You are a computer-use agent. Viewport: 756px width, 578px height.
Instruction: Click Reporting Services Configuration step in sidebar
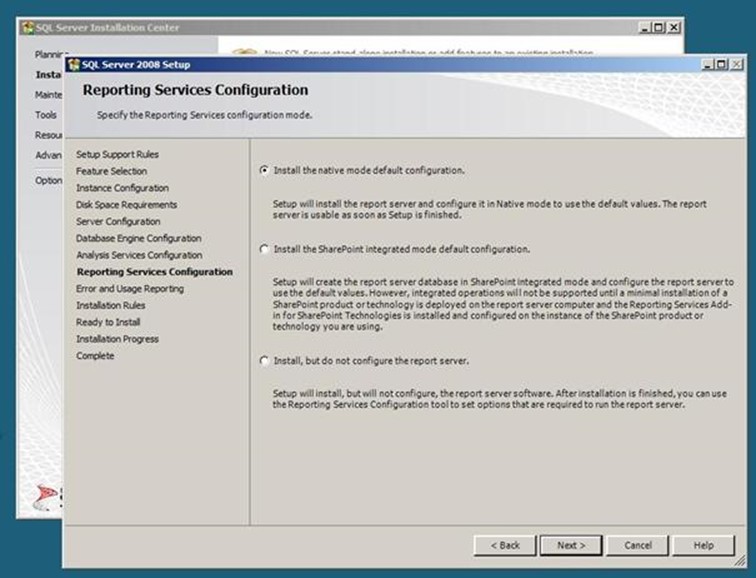point(155,272)
